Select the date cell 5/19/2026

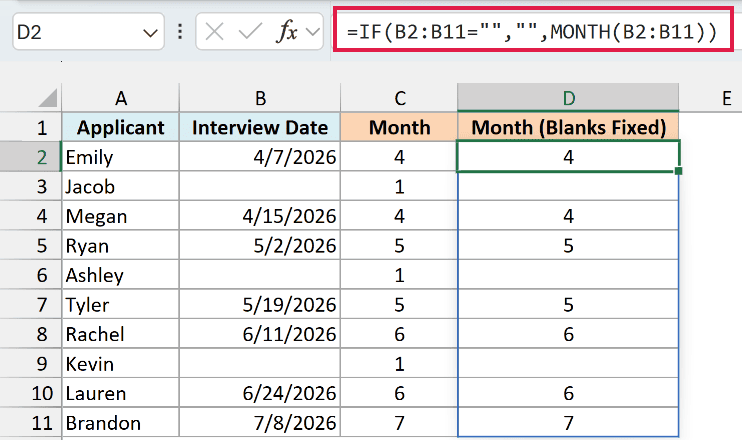[x=260, y=304]
